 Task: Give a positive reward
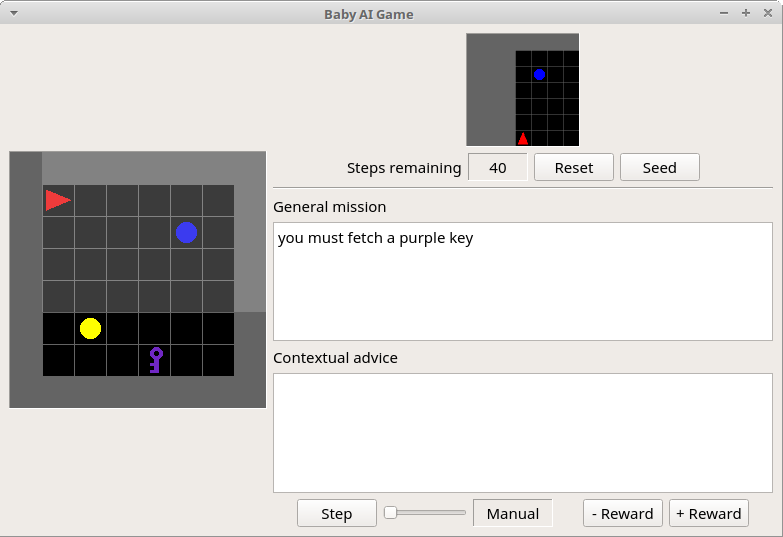[709, 513]
